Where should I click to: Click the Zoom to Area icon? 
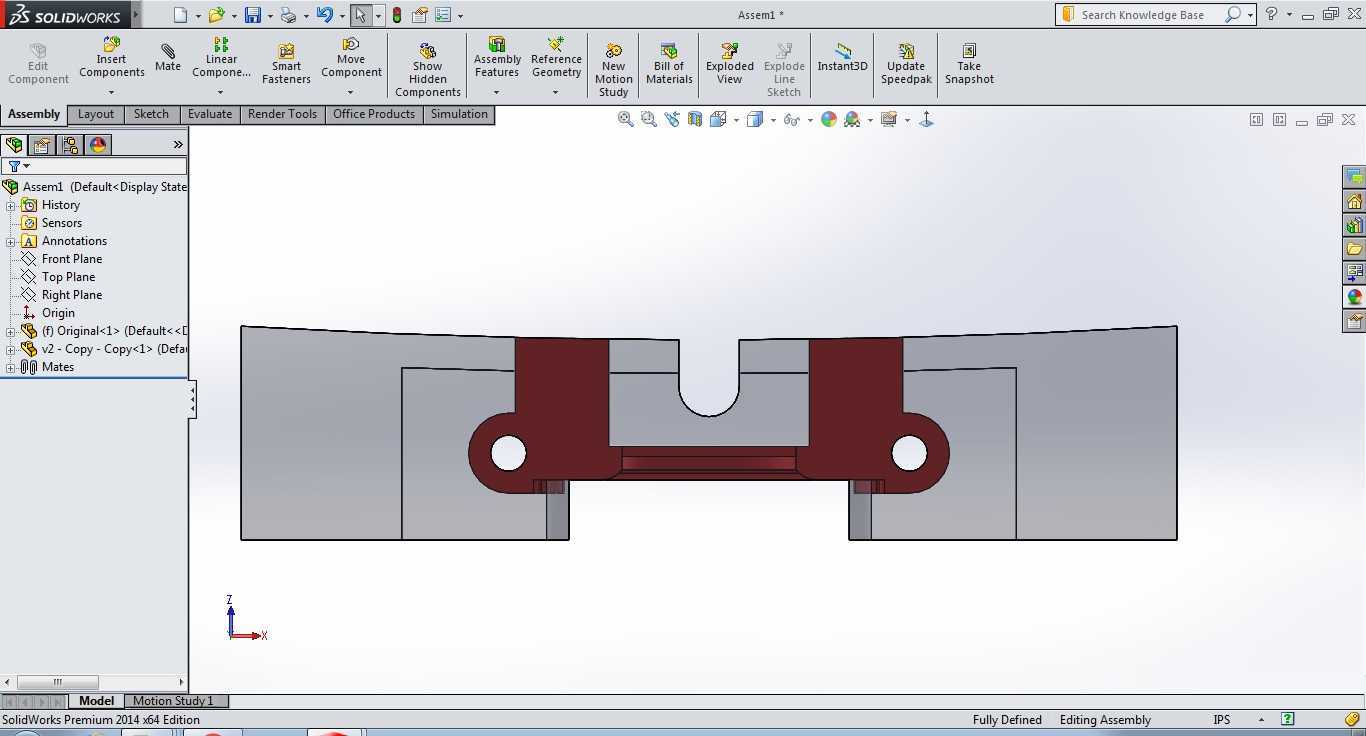[x=649, y=119]
